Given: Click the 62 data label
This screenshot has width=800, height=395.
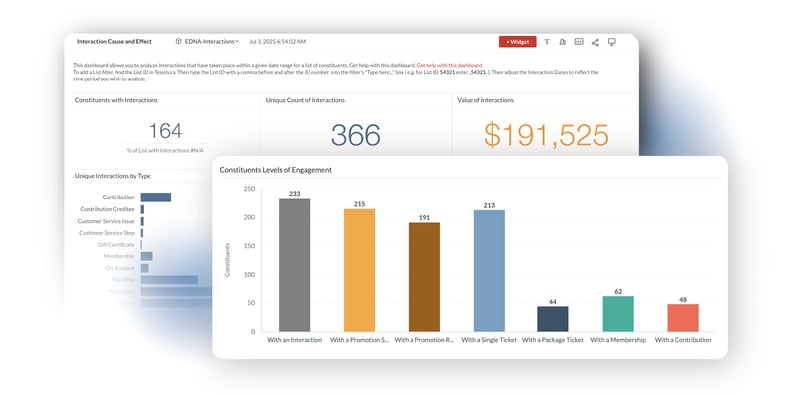Looking at the screenshot, I should (x=618, y=291).
